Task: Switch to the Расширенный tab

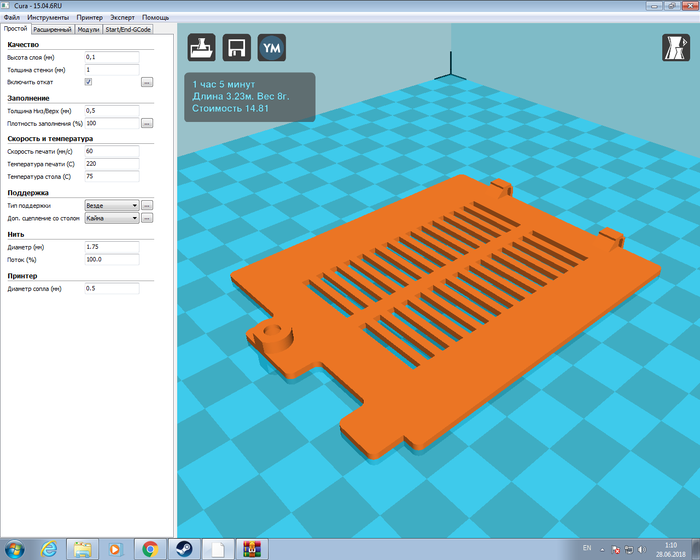Action: click(53, 30)
